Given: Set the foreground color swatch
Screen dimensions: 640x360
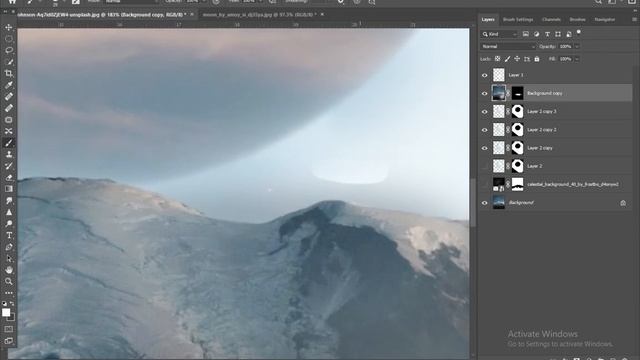Looking at the screenshot, I should pos(6,312).
